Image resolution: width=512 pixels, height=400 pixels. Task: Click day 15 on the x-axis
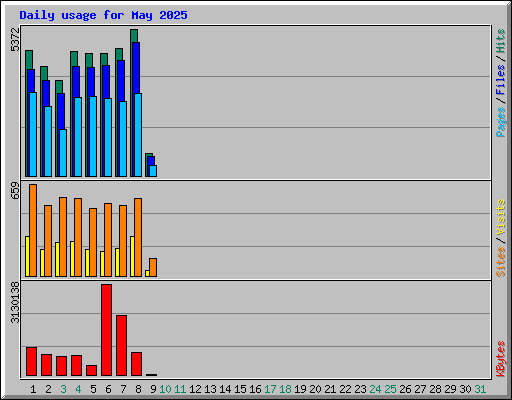(x=240, y=389)
